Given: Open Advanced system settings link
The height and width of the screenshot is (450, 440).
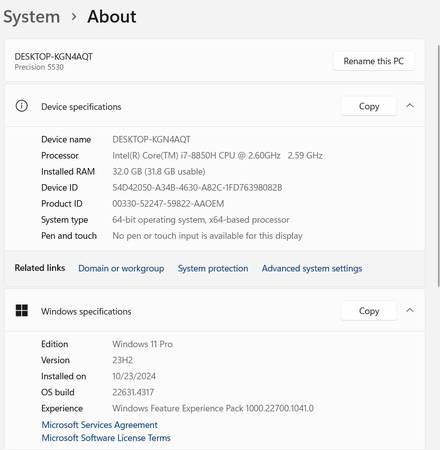Looking at the screenshot, I should click(312, 268).
